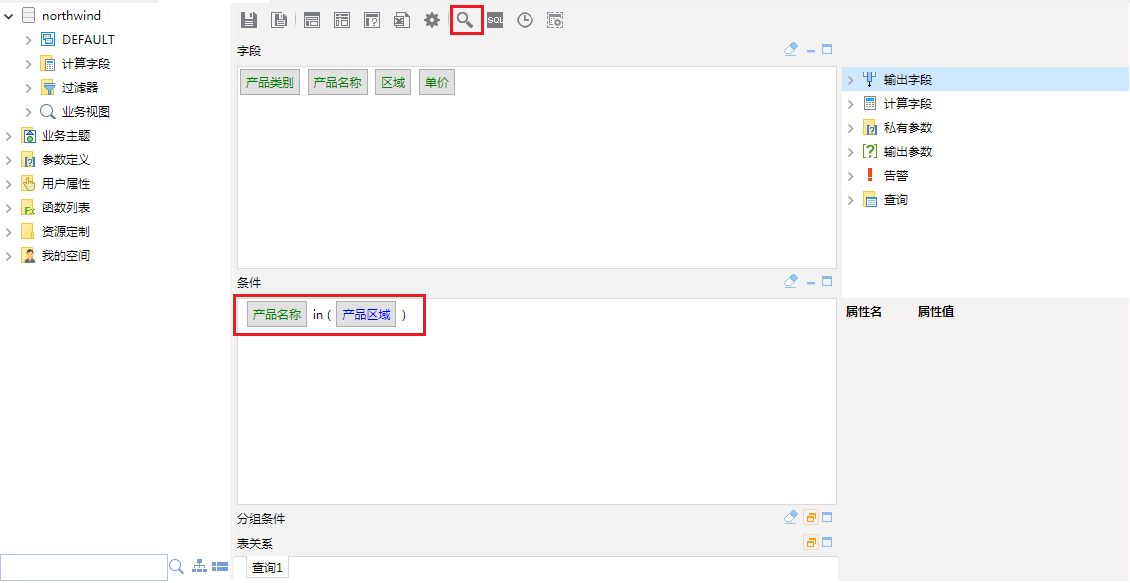Select the 单价 field chip
Screen dimensions: 1130x583
(x=437, y=82)
